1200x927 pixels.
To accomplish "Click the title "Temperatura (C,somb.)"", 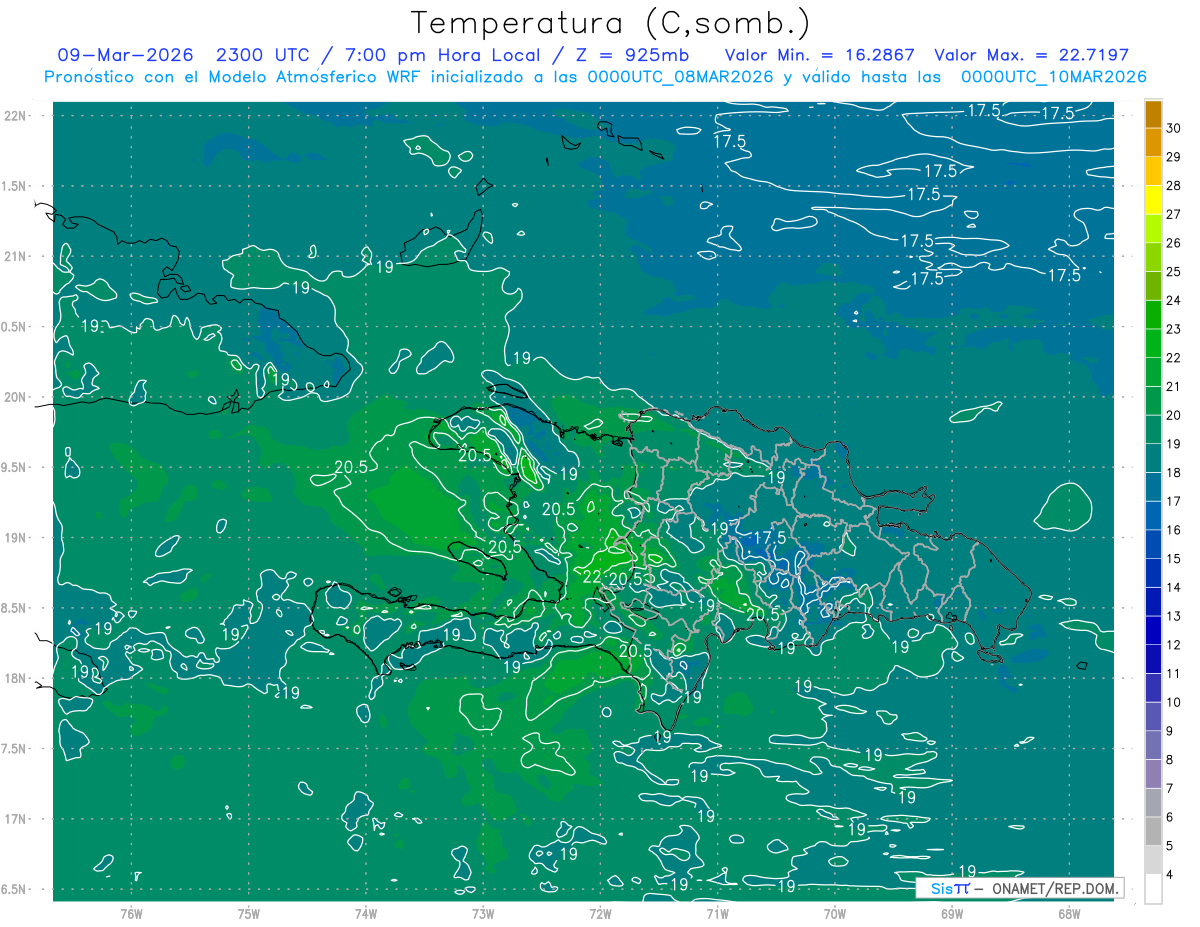I will pos(610,23).
